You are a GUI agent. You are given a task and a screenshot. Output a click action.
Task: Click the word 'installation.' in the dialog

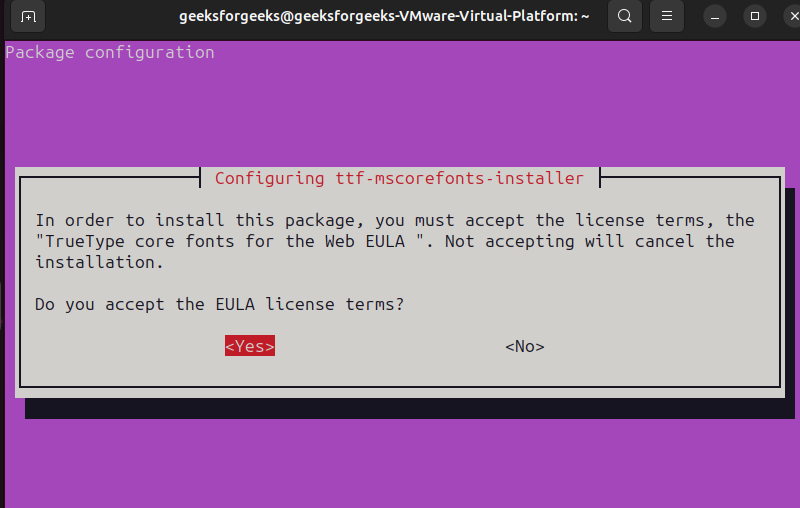(x=98, y=262)
